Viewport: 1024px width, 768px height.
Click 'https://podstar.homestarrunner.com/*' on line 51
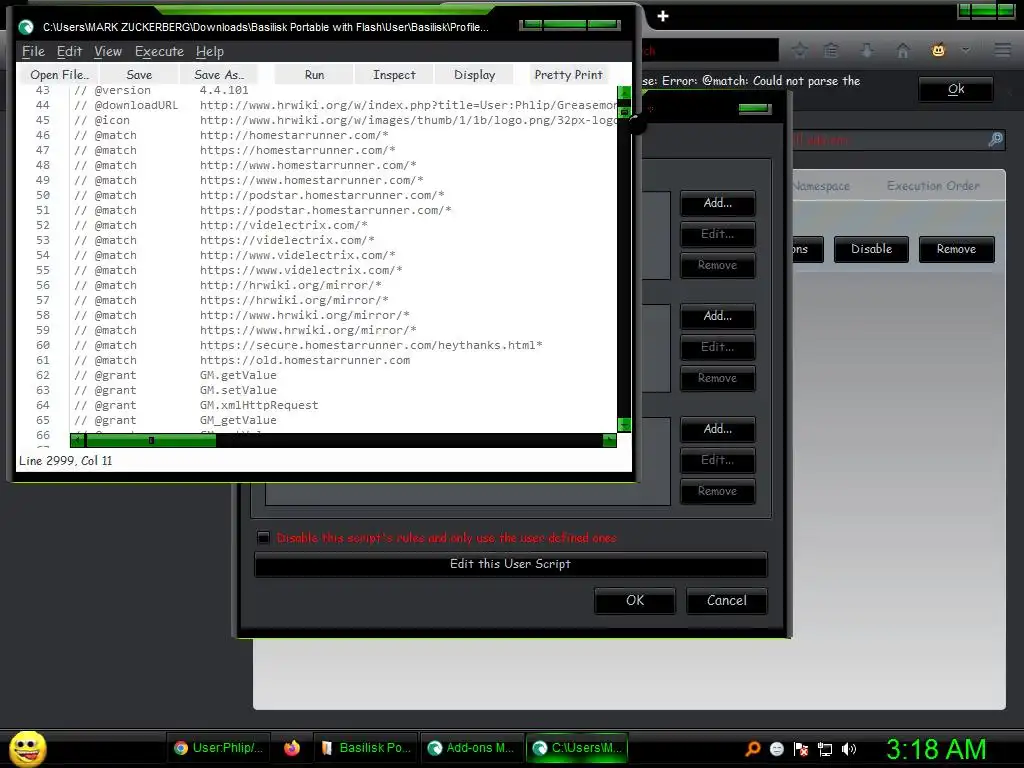tap(325, 210)
